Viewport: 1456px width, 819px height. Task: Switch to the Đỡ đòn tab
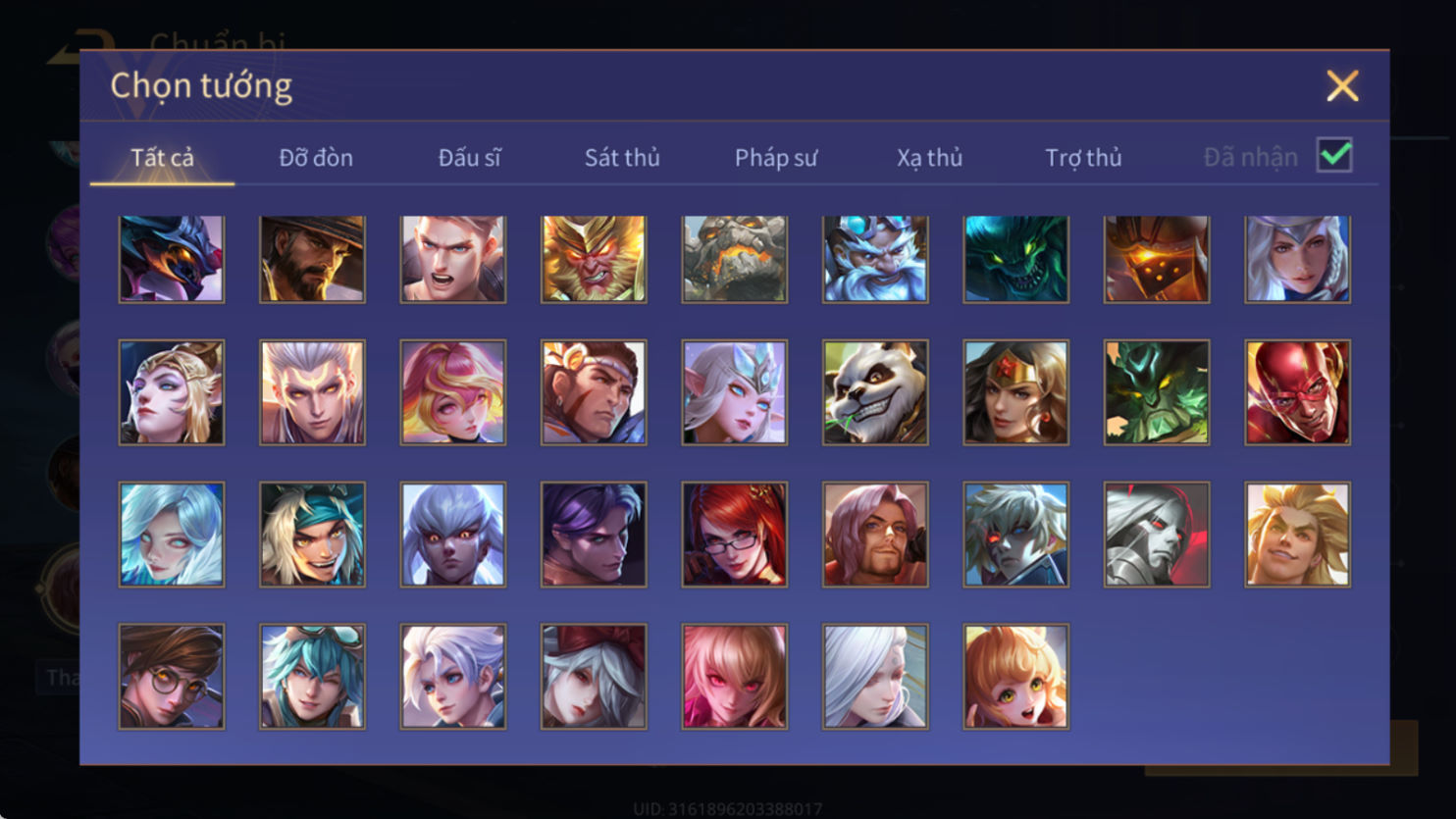point(316,157)
